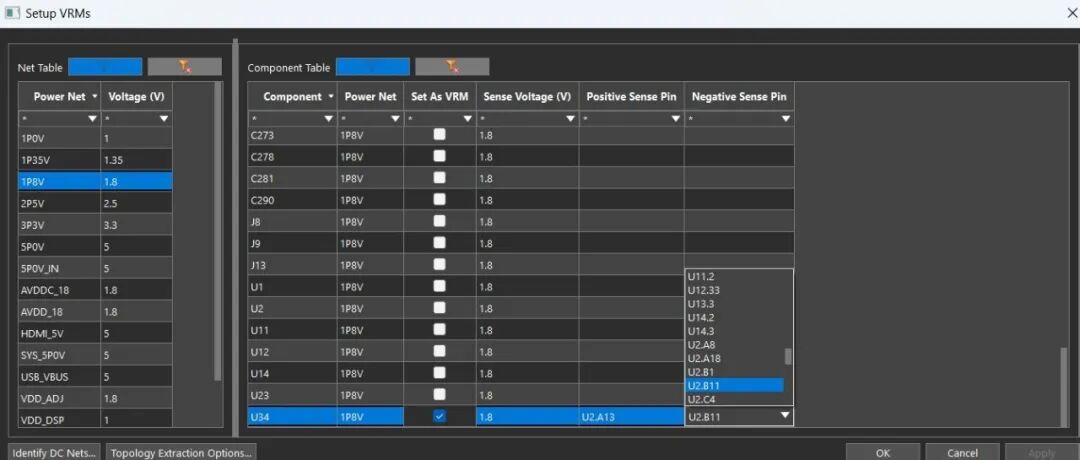Select the VDD_ADJ power net row
Viewport: 1080px width, 460px height.
tap(95, 398)
